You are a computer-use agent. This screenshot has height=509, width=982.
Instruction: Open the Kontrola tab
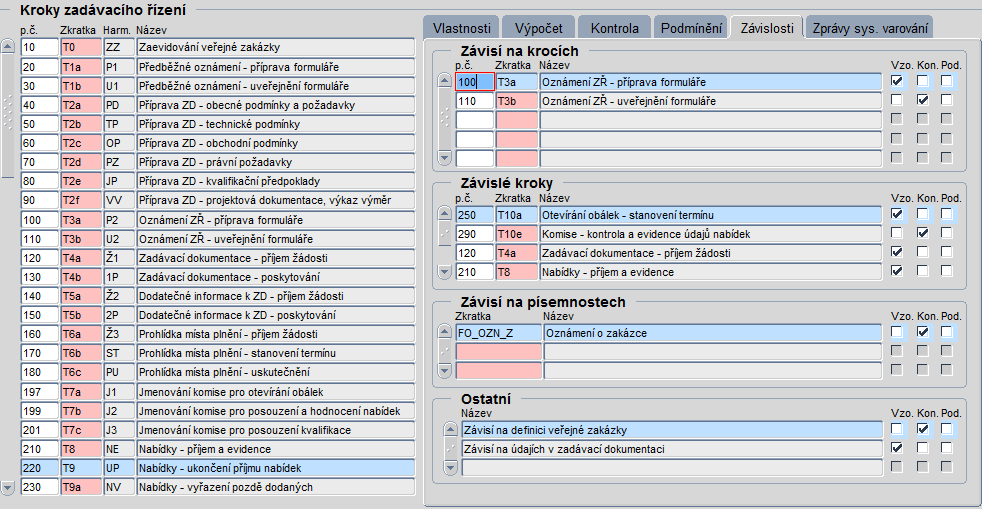[614, 28]
